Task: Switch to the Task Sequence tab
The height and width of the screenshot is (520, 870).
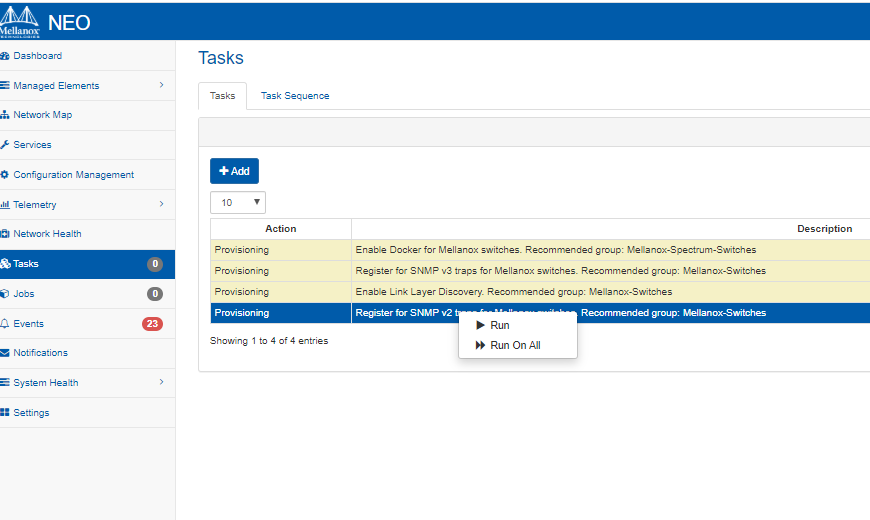Action: click(295, 96)
